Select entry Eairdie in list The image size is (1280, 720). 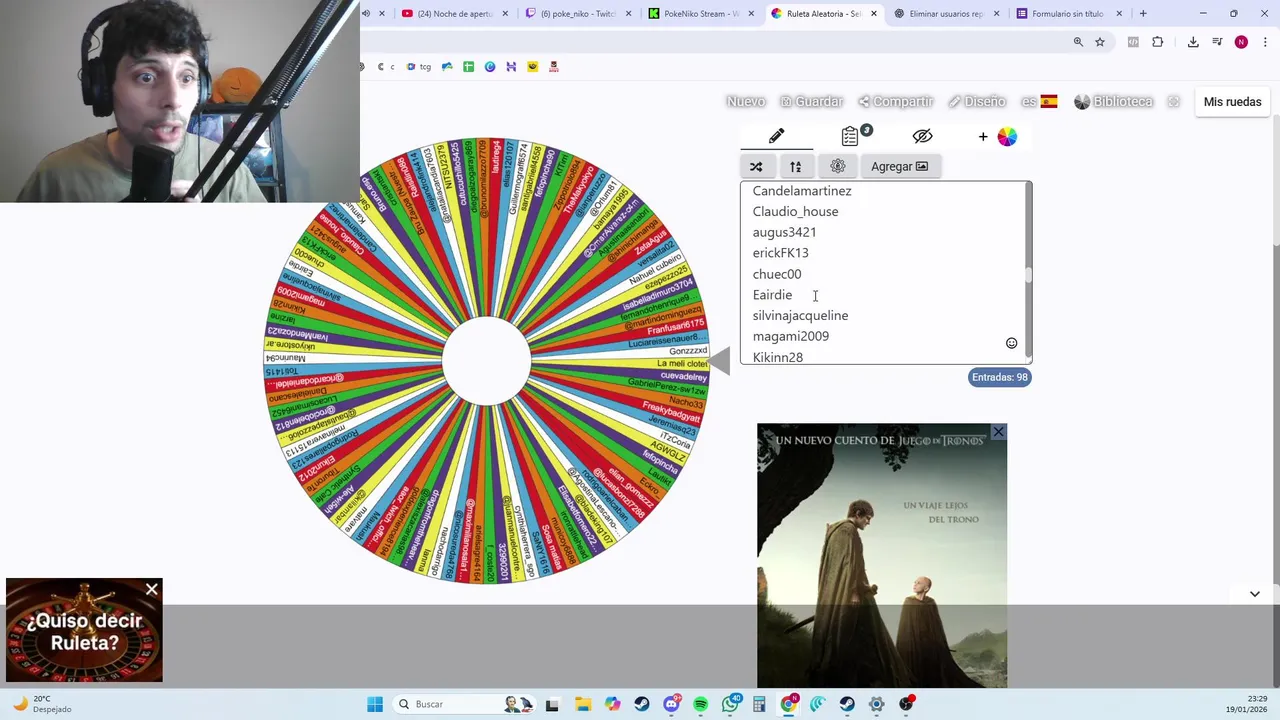click(772, 295)
